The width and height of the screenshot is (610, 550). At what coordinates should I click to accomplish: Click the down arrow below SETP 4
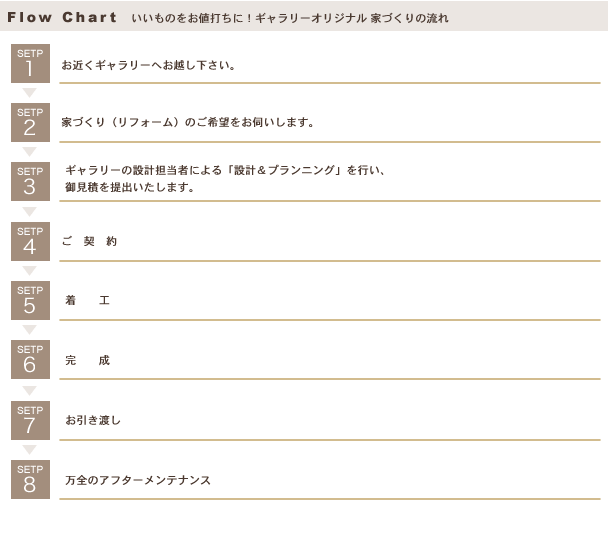click(x=30, y=271)
